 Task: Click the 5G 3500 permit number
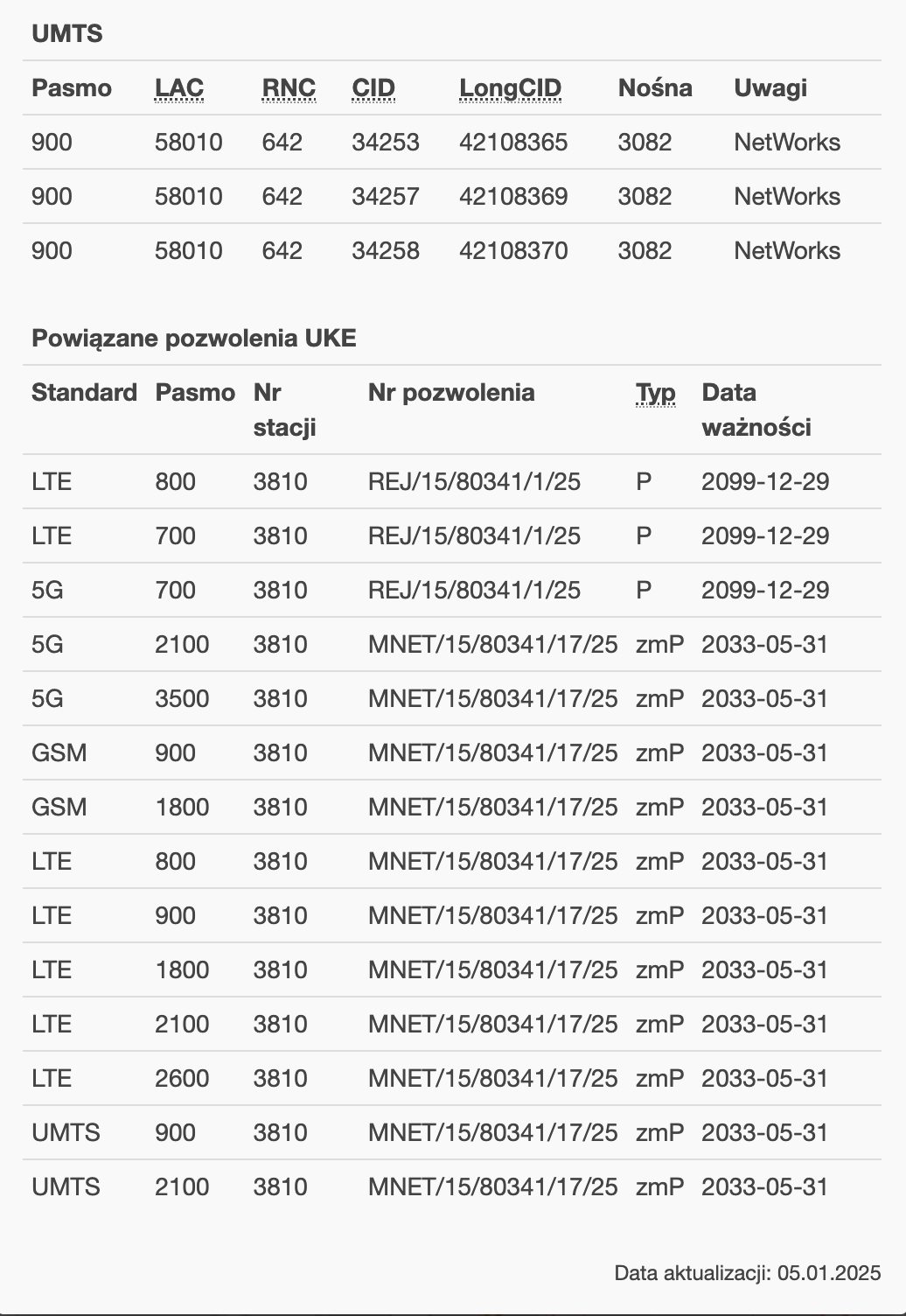pyautogui.click(x=492, y=699)
